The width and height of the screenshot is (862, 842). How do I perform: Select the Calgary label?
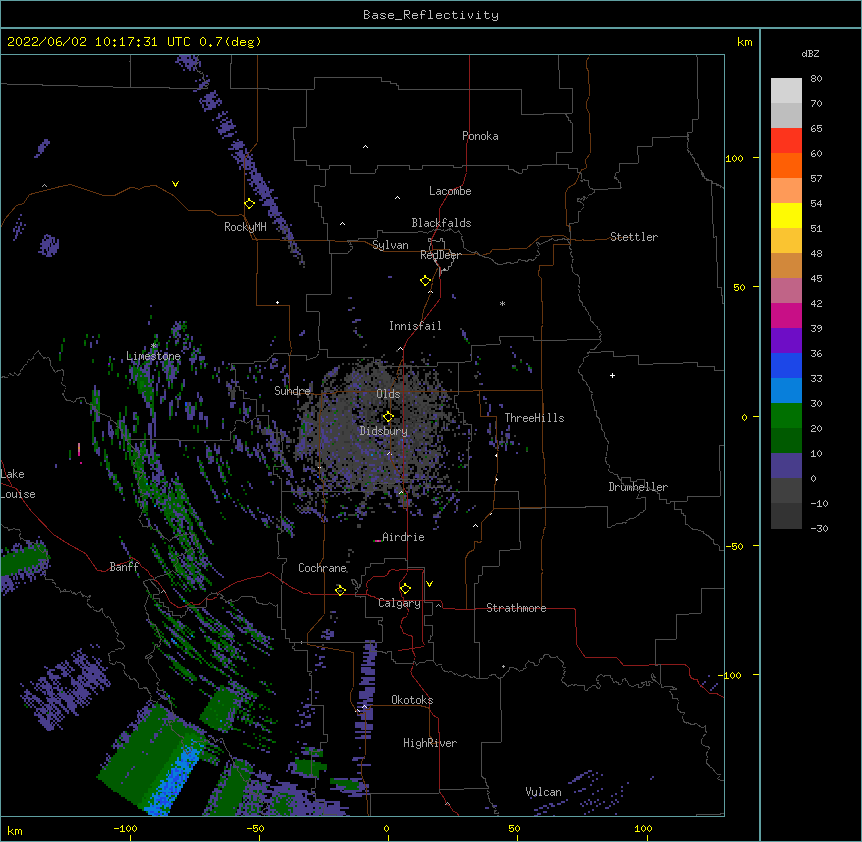tap(399, 603)
